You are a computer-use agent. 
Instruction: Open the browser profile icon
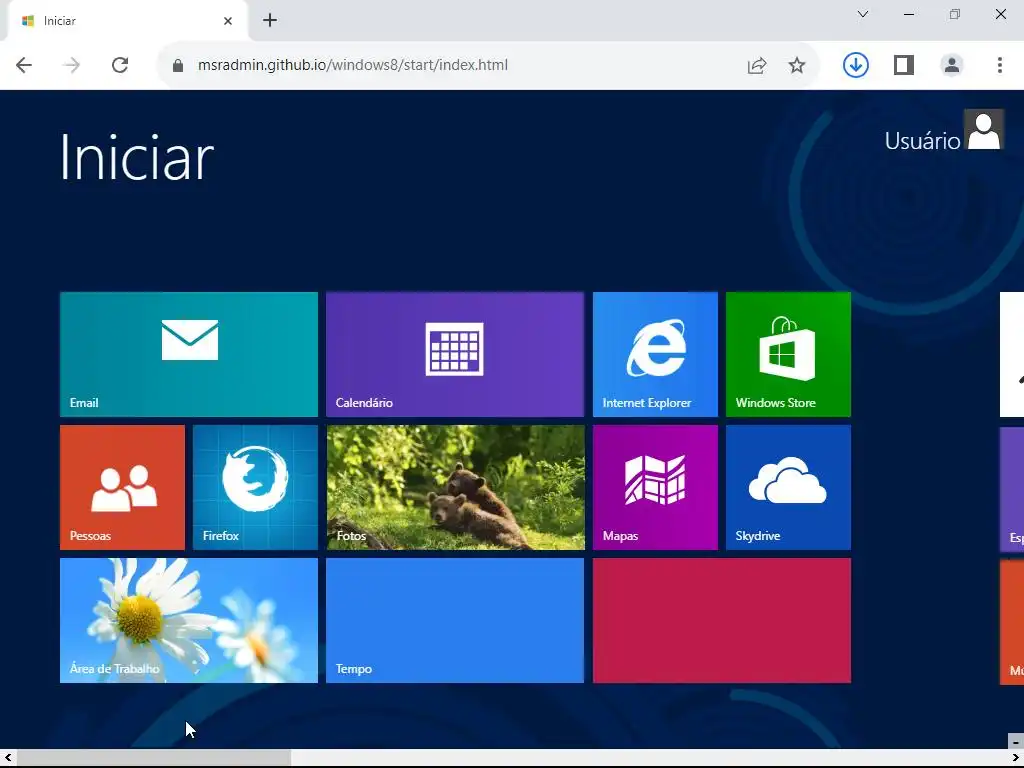pyautogui.click(x=952, y=65)
